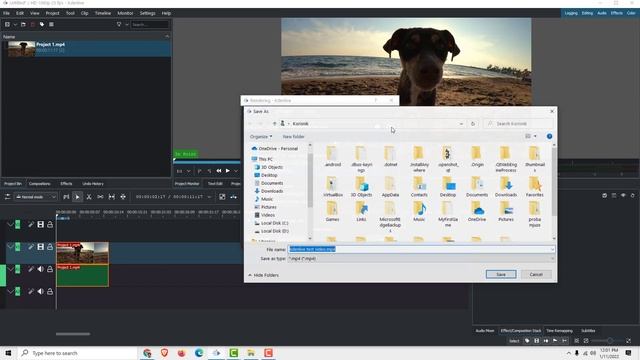Click the help question icon in Save As dialog
640x360 pixels.
tap(549, 136)
